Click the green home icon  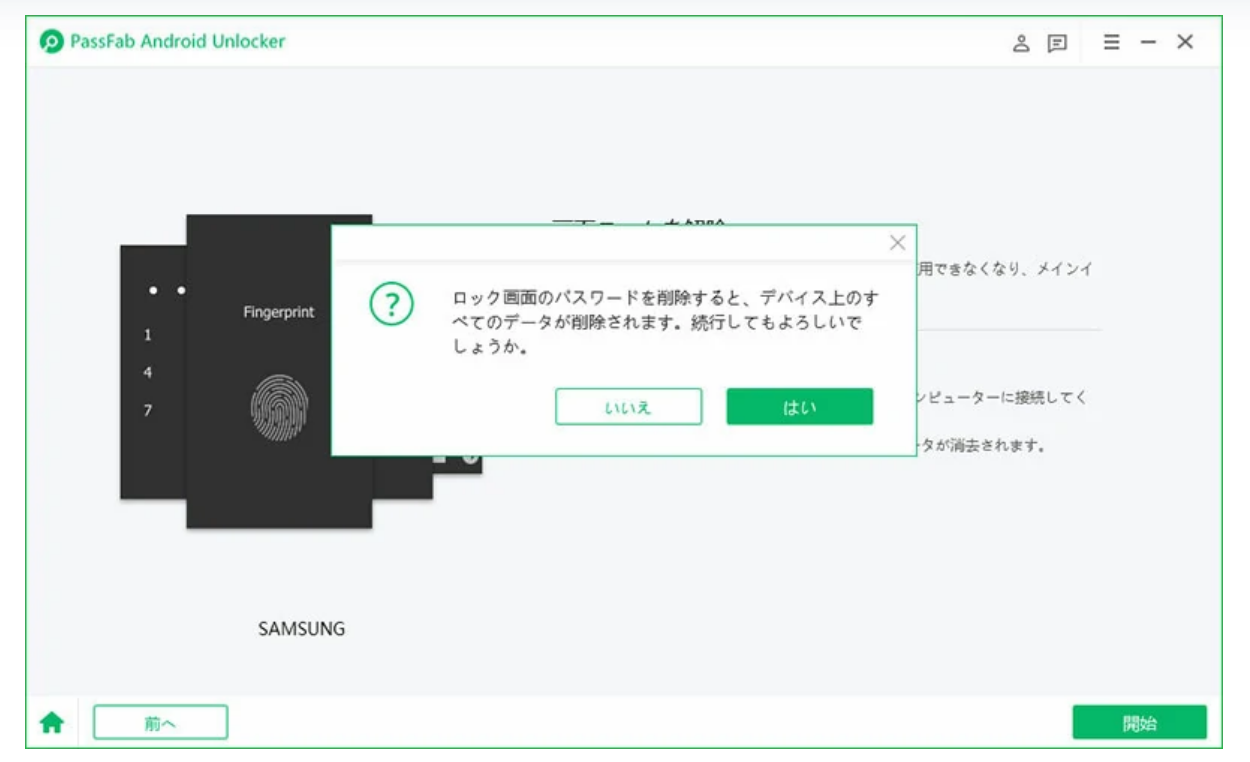tap(51, 723)
